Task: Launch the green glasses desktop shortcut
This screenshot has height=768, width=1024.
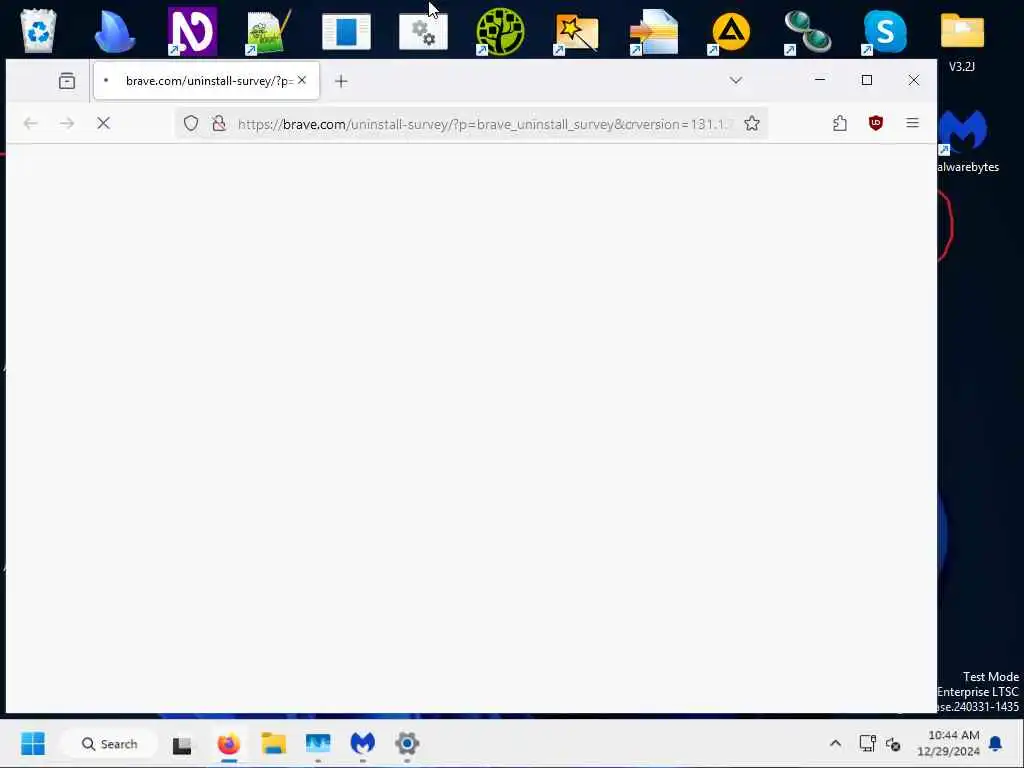Action: coord(808,31)
